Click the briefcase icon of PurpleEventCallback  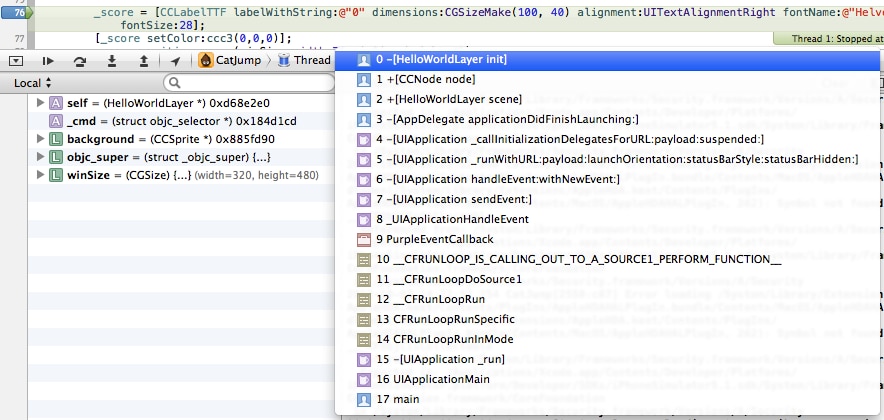pyautogui.click(x=364, y=240)
